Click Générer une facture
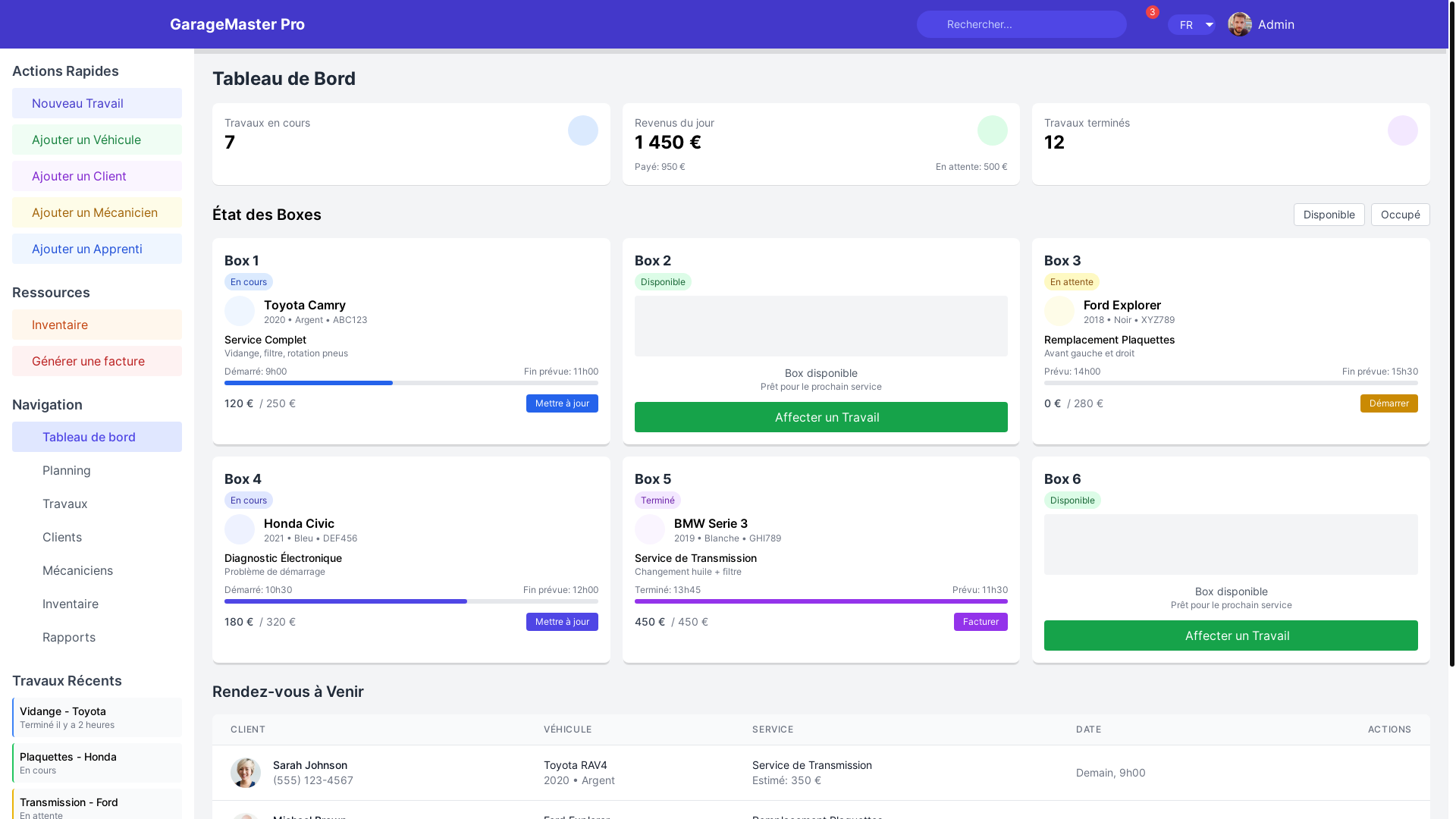This screenshot has height=819, width=1456. pyautogui.click(x=97, y=361)
